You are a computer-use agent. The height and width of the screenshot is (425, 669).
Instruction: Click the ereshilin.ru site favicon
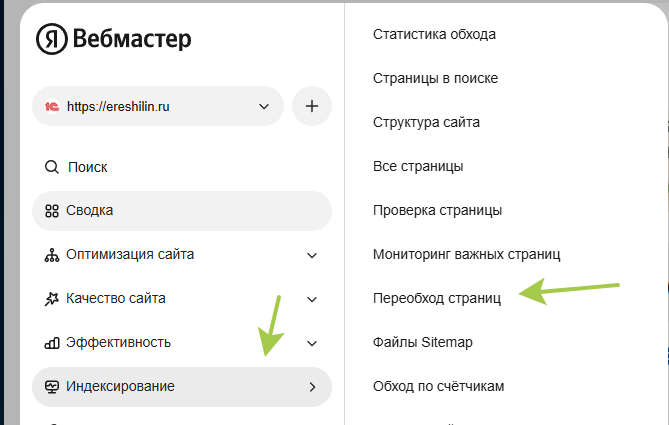pyautogui.click(x=52, y=106)
